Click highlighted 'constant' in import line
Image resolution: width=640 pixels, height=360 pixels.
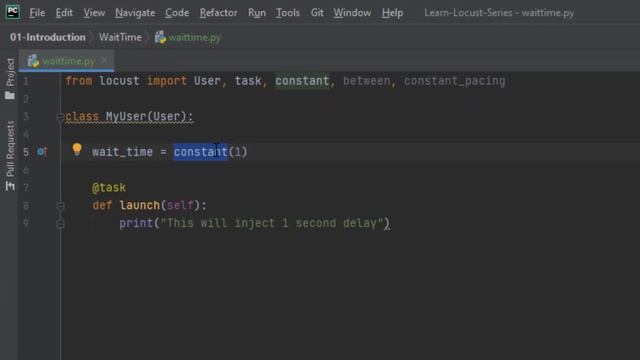(302, 81)
